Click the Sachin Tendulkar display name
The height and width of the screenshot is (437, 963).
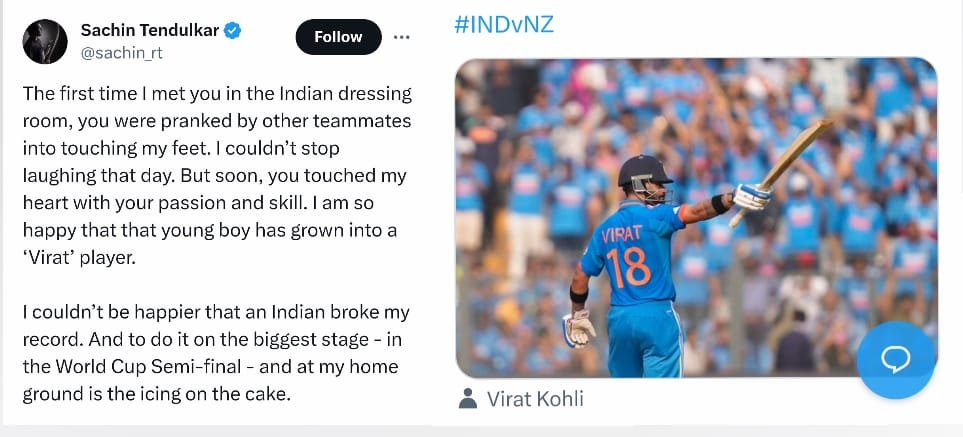point(150,30)
